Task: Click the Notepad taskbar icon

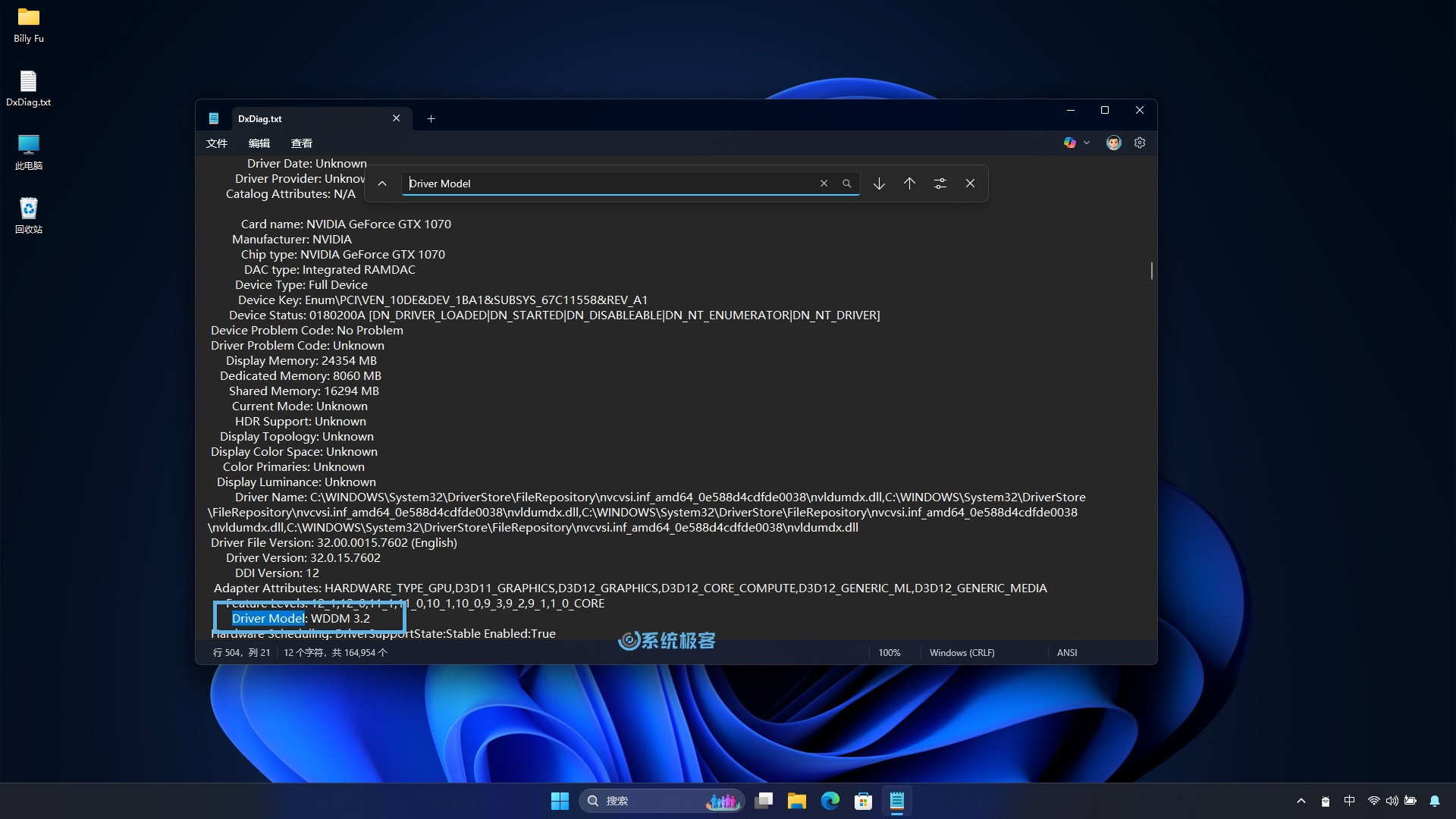Action: 897,801
